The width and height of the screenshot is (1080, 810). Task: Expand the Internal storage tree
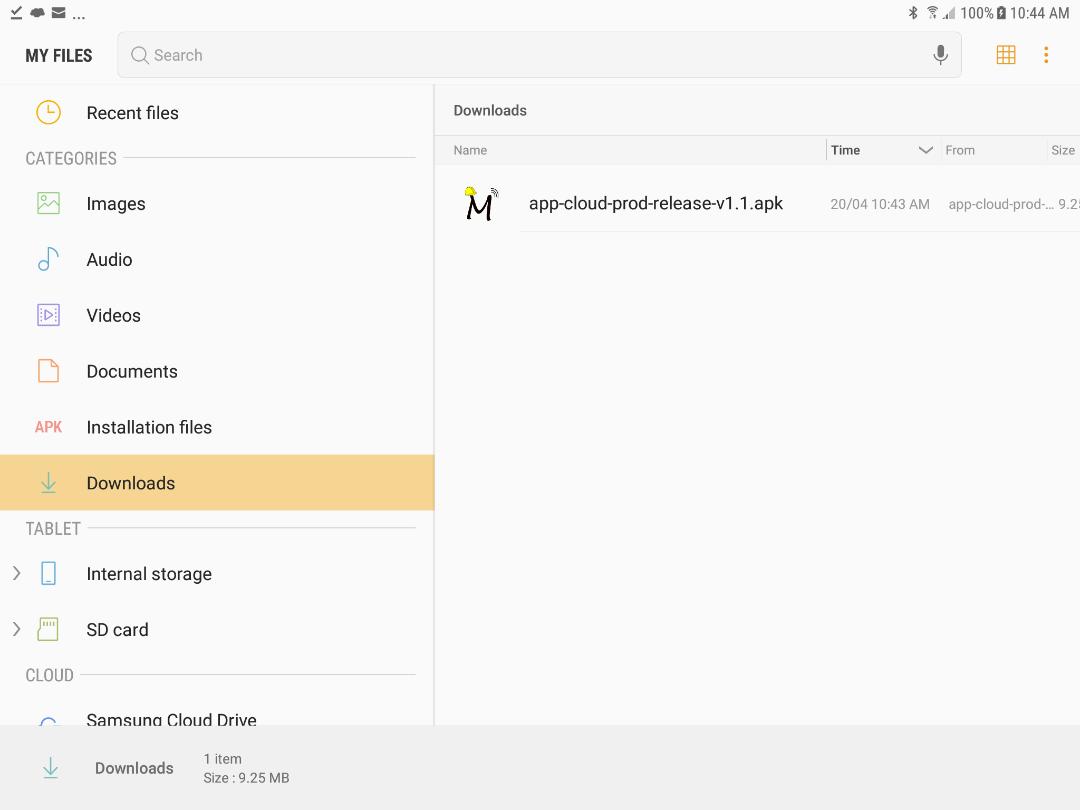click(x=16, y=573)
